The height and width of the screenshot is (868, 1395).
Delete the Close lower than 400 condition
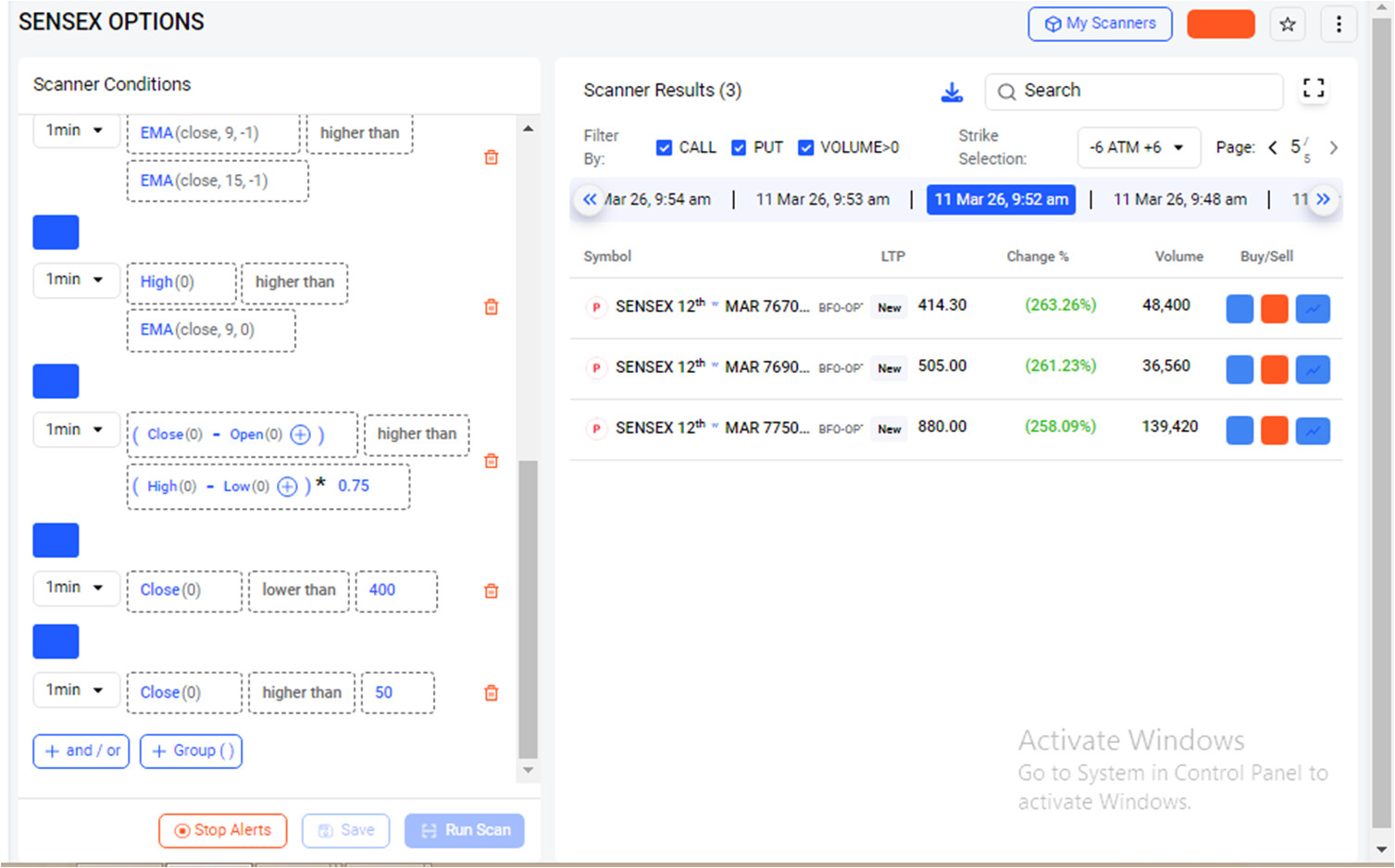(x=492, y=591)
